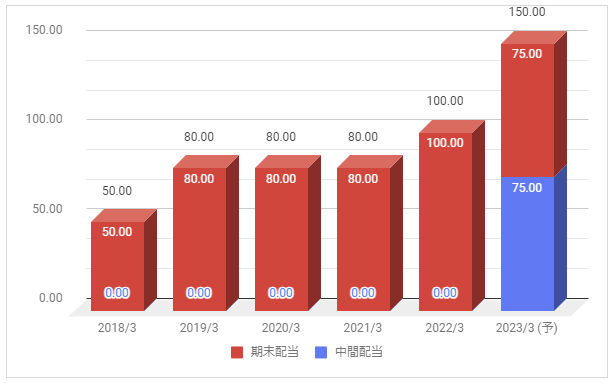Image resolution: width=613 pixels, height=383 pixels.
Task: Click the 50.00 y-axis tick label
Action: (47, 208)
